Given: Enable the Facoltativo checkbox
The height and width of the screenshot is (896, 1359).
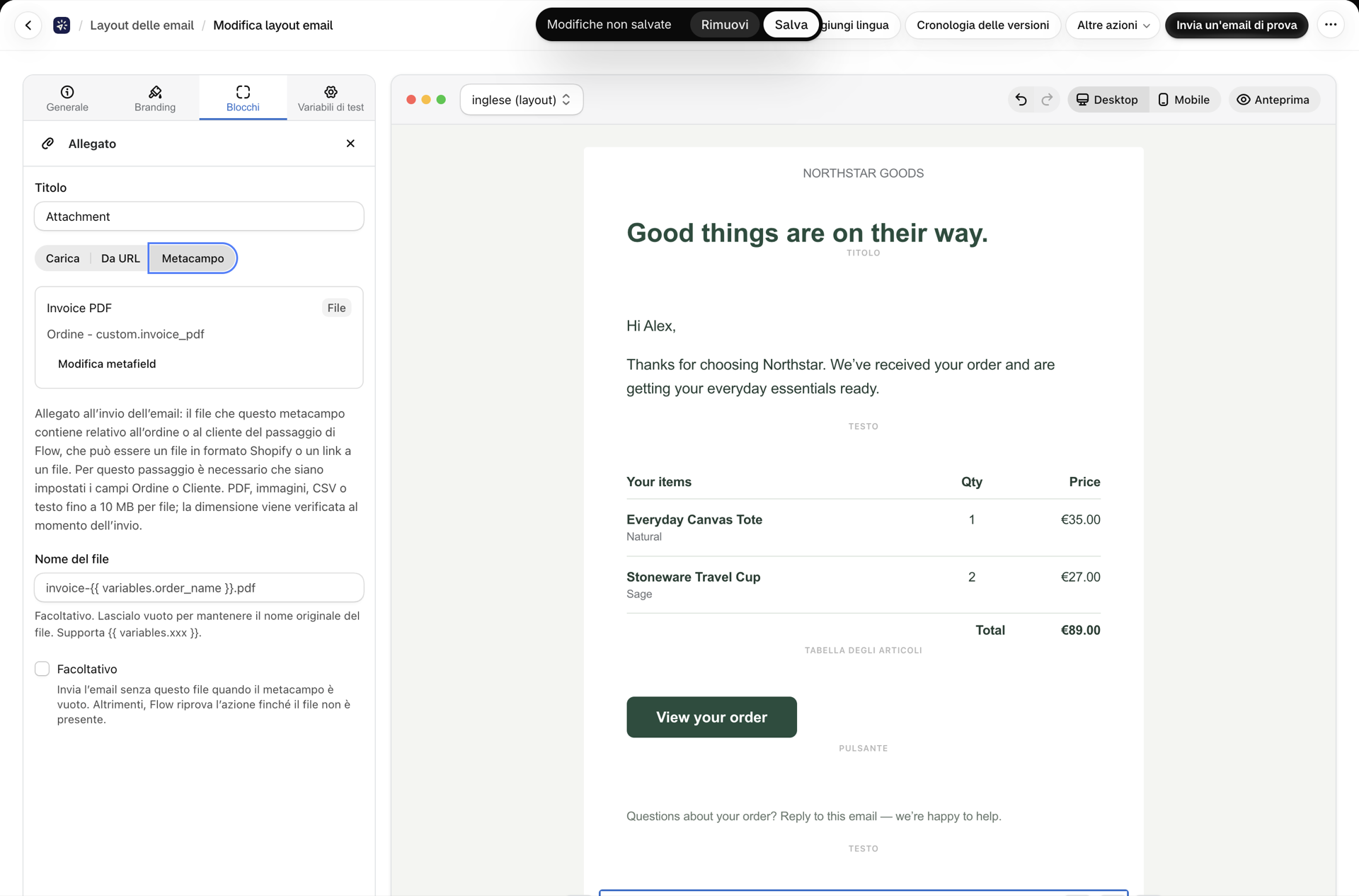Looking at the screenshot, I should click(x=42, y=669).
